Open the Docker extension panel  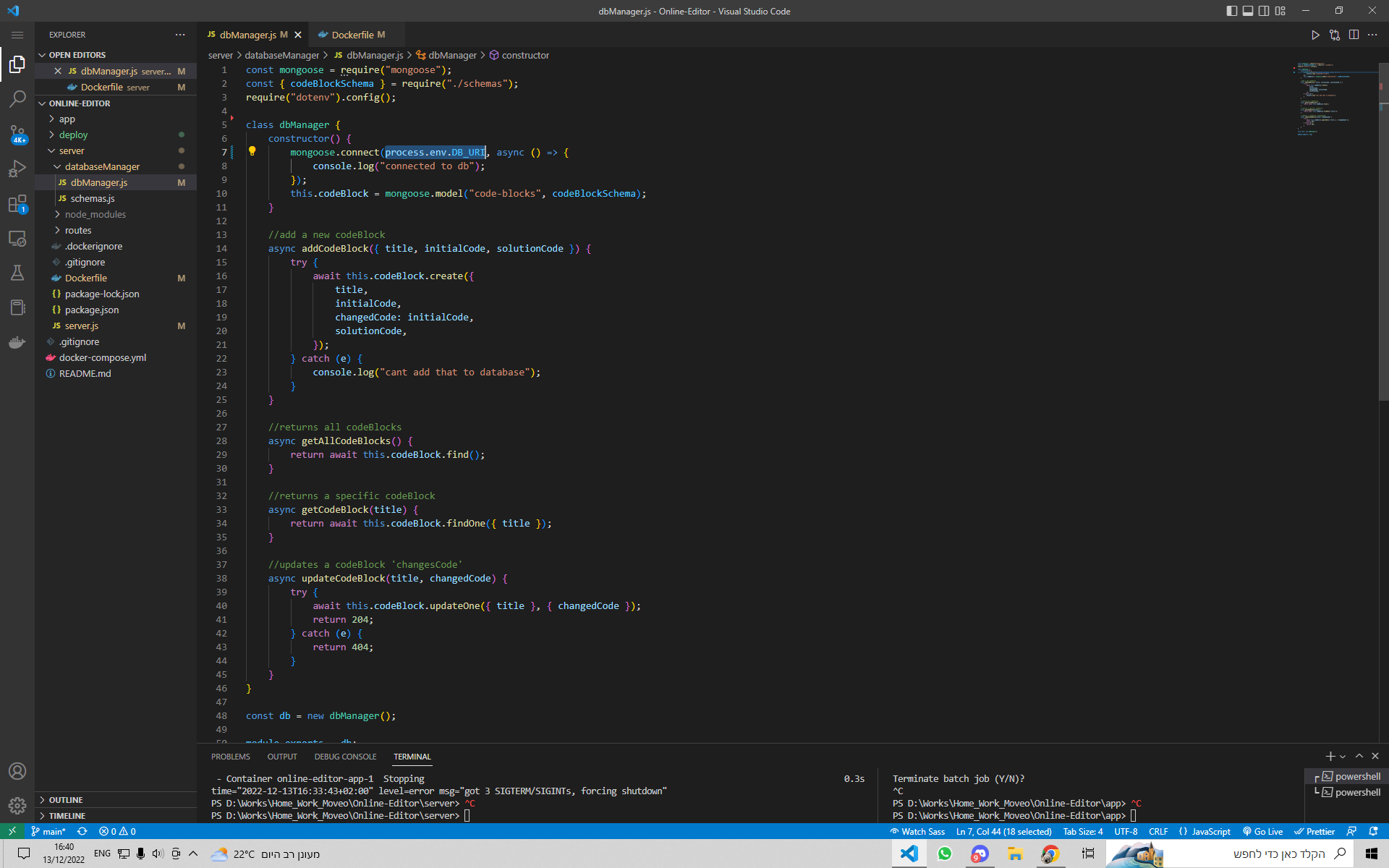(17, 342)
